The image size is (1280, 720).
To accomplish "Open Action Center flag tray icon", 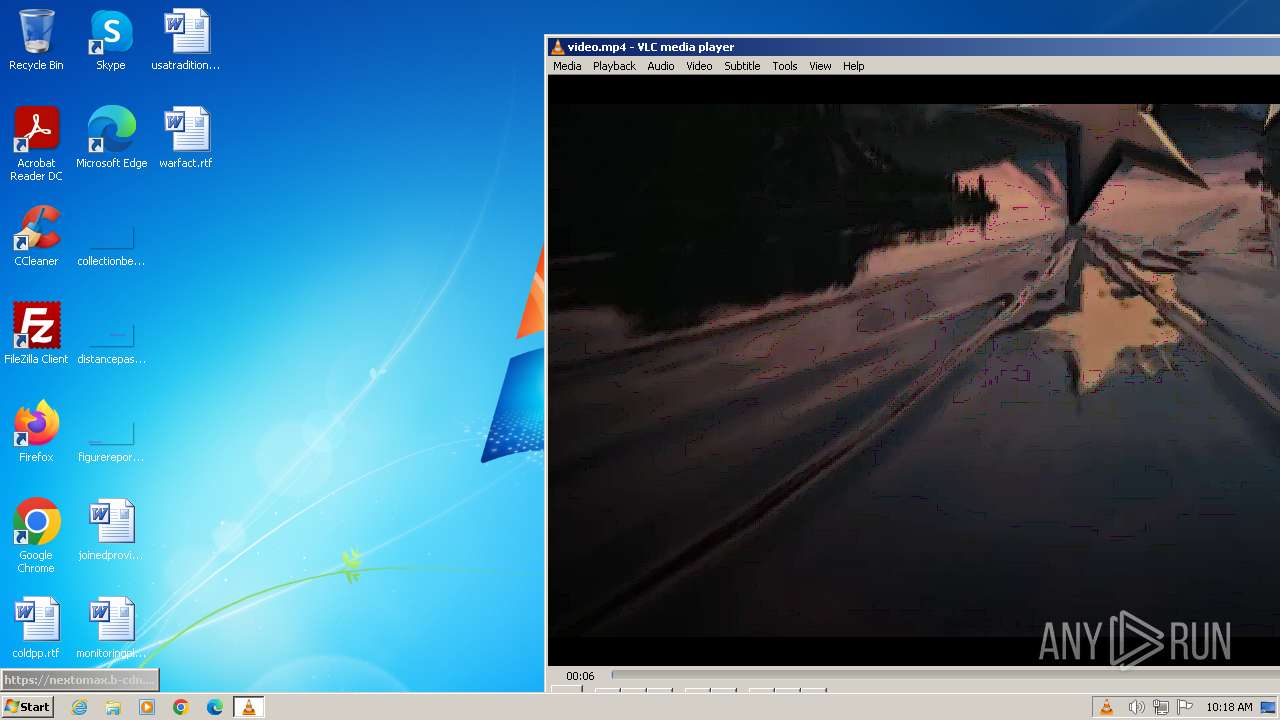I will tap(1185, 707).
